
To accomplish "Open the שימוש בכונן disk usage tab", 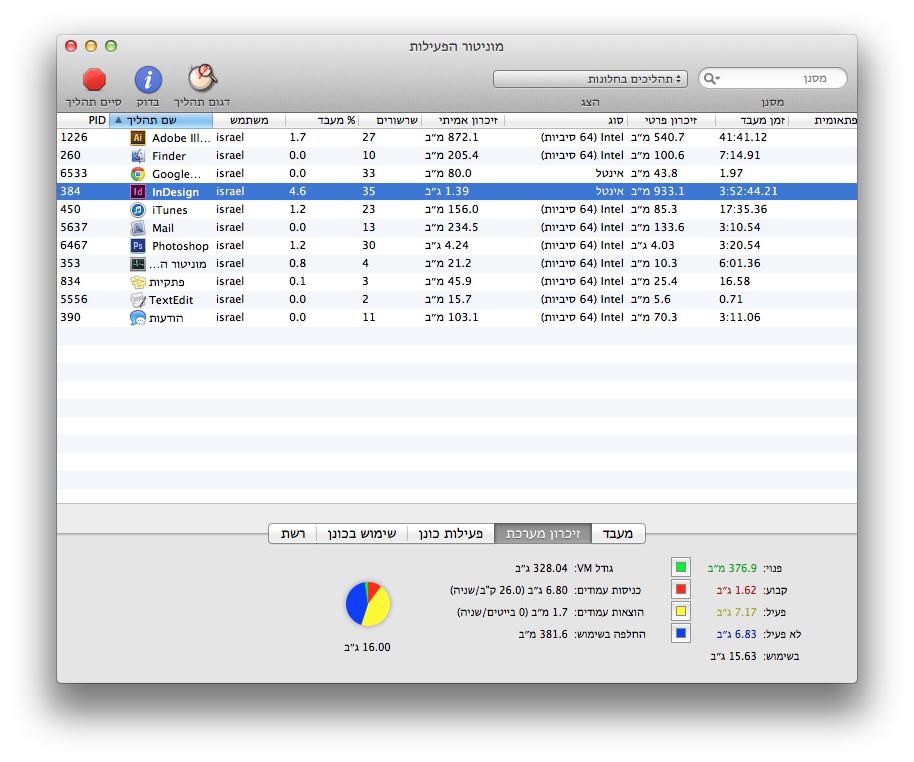I will [x=361, y=533].
